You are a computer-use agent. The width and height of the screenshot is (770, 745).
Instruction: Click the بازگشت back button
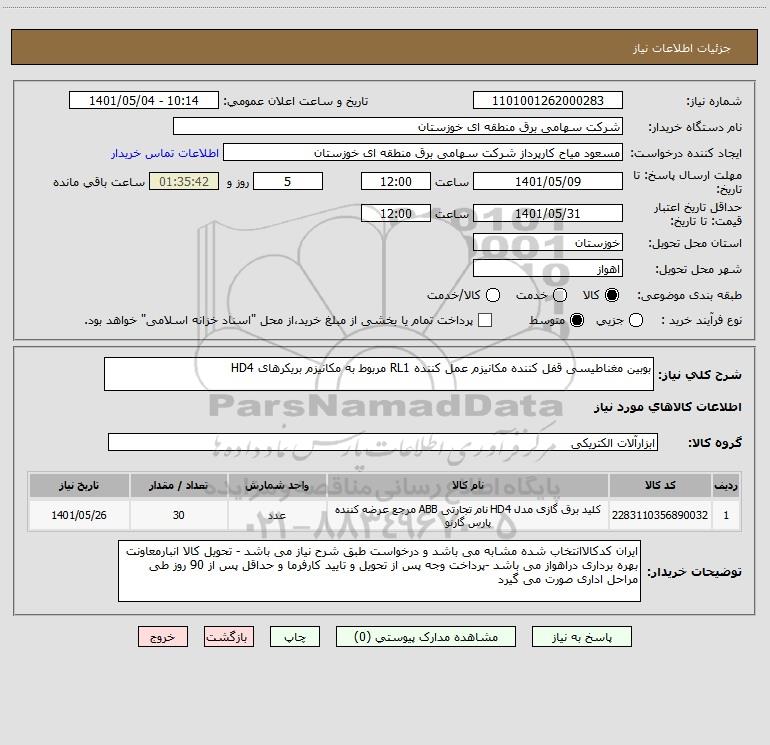click(229, 637)
